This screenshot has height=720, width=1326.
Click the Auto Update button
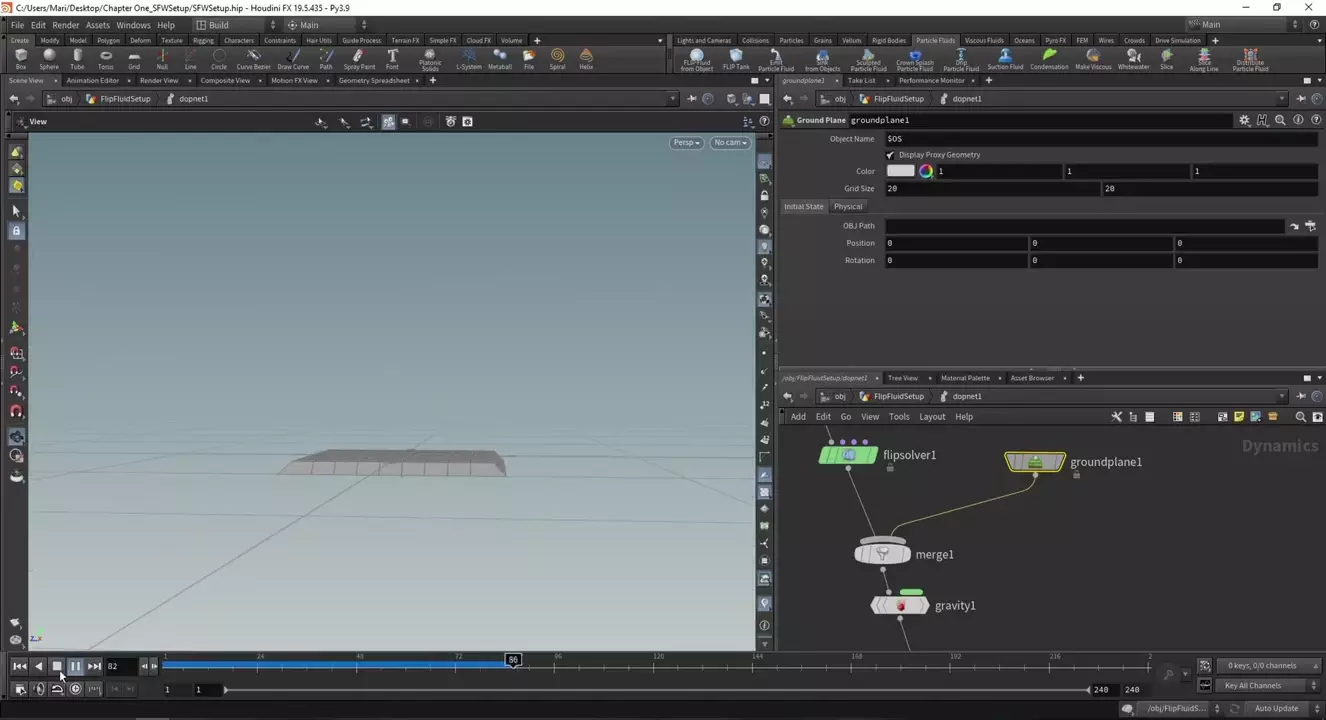(x=1276, y=708)
